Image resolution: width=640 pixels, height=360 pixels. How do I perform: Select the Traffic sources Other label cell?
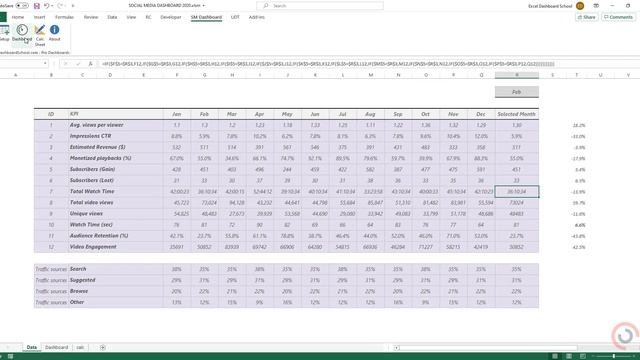tap(116, 302)
